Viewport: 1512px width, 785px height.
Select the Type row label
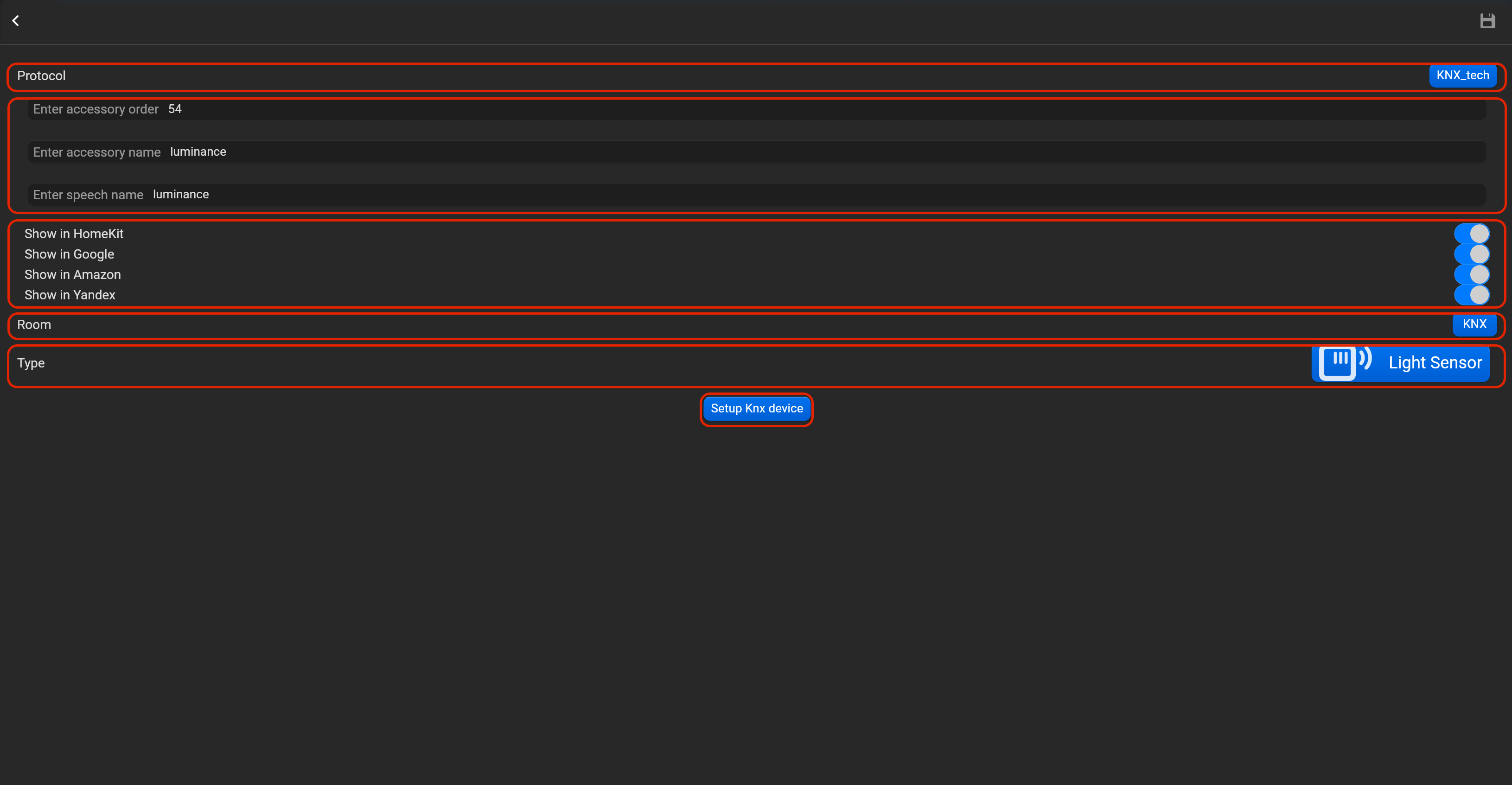31,363
